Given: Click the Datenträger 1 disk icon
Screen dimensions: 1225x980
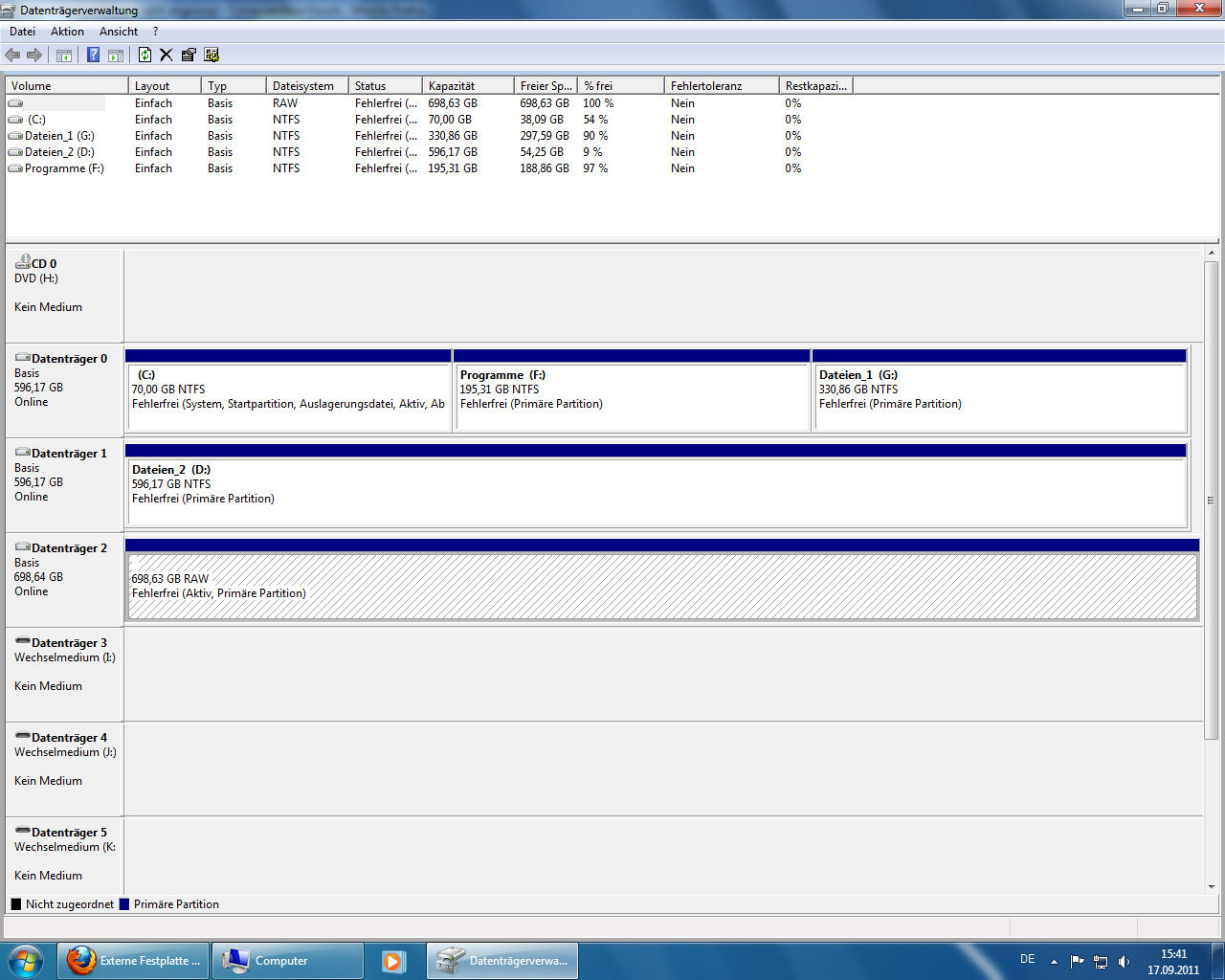Looking at the screenshot, I should click(23, 453).
